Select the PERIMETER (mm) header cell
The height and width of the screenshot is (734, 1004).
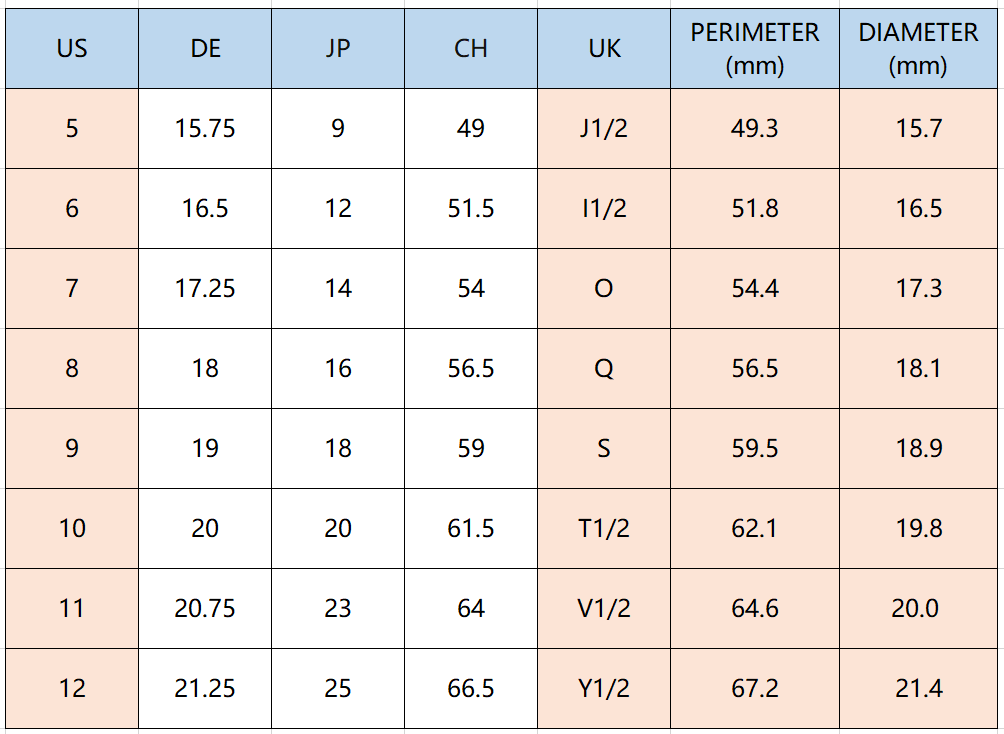(755, 48)
